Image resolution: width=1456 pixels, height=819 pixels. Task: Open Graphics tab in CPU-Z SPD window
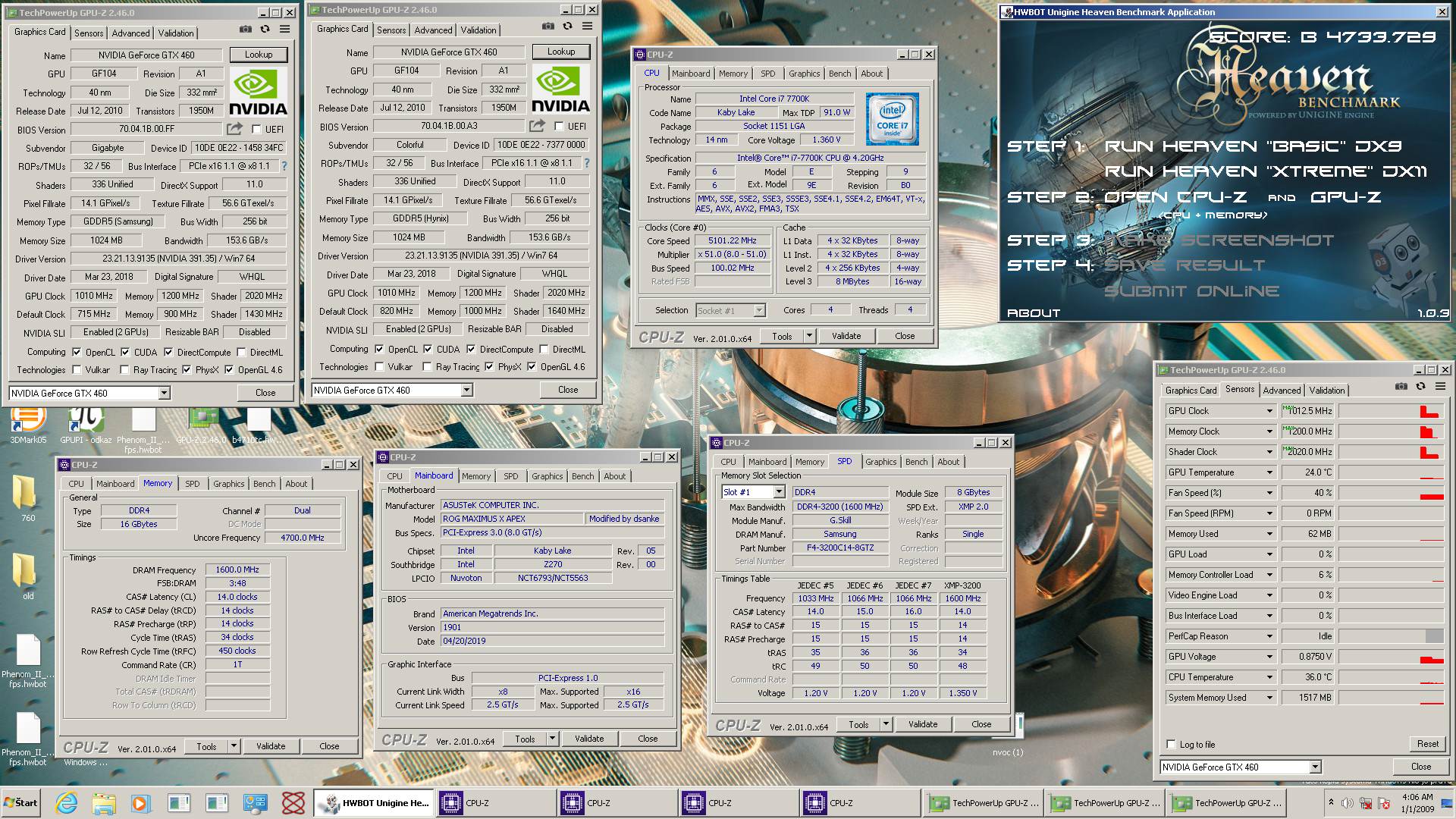[x=880, y=462]
